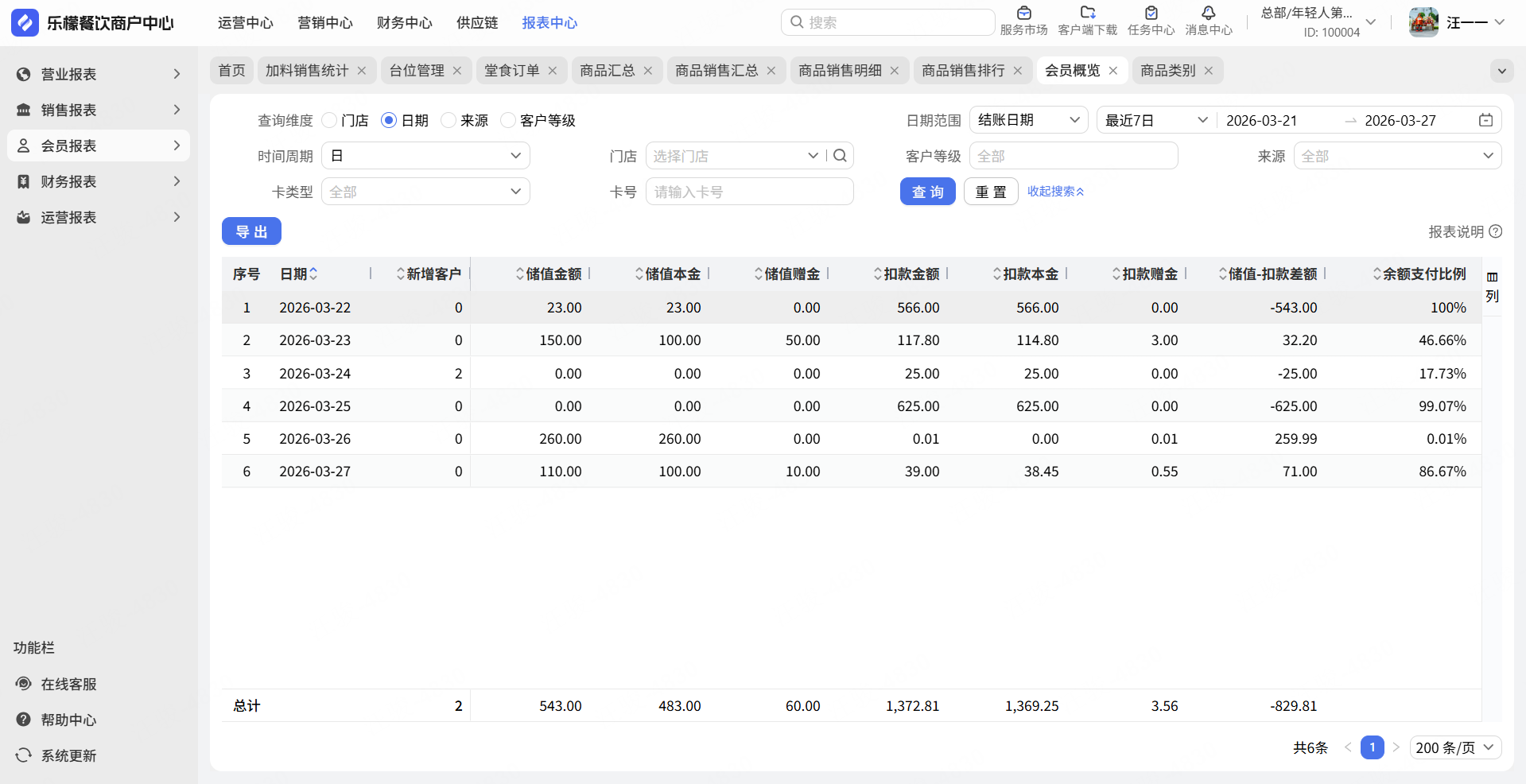The height and width of the screenshot is (784, 1526).
Task: Click the store search magnifier icon
Action: pyautogui.click(x=840, y=156)
